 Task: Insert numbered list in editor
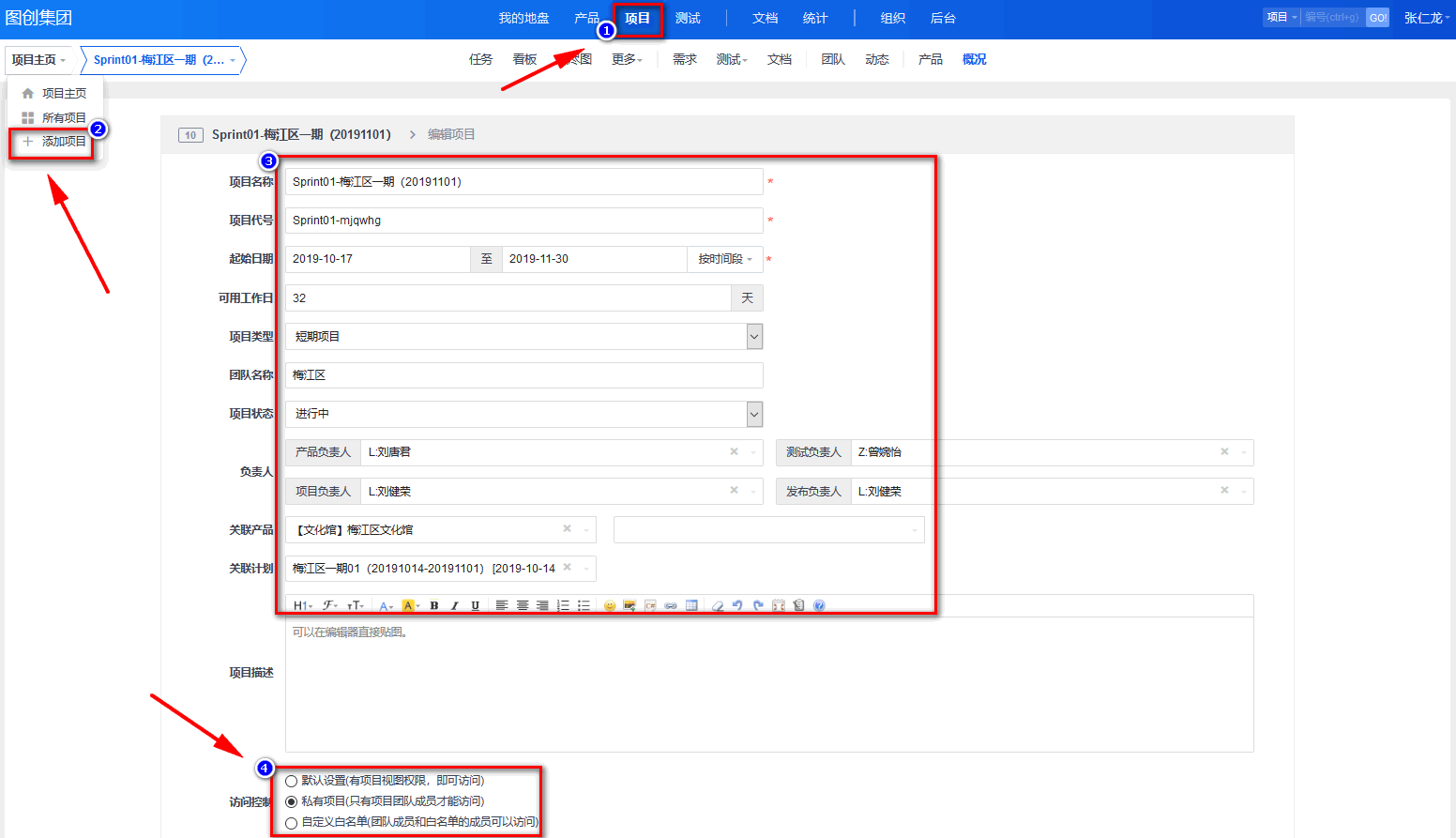point(563,606)
